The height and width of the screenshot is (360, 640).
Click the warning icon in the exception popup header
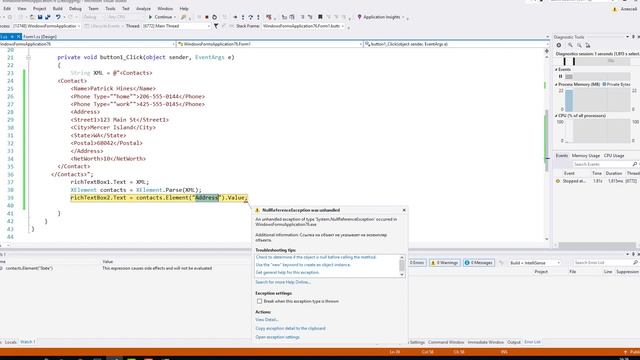[x=258, y=210]
